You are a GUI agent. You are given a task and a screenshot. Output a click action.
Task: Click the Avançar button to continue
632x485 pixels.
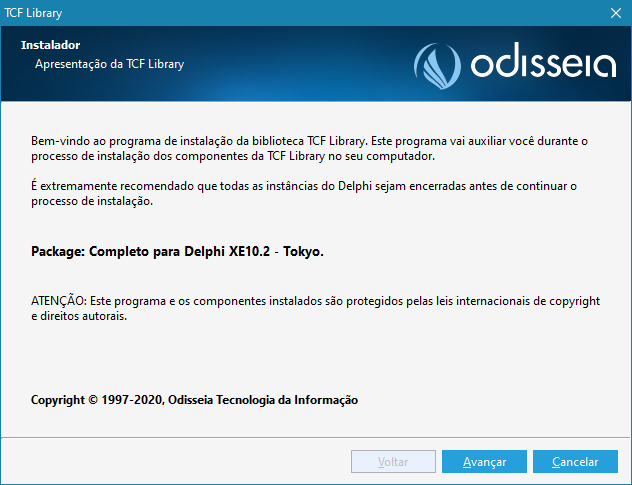pos(484,461)
